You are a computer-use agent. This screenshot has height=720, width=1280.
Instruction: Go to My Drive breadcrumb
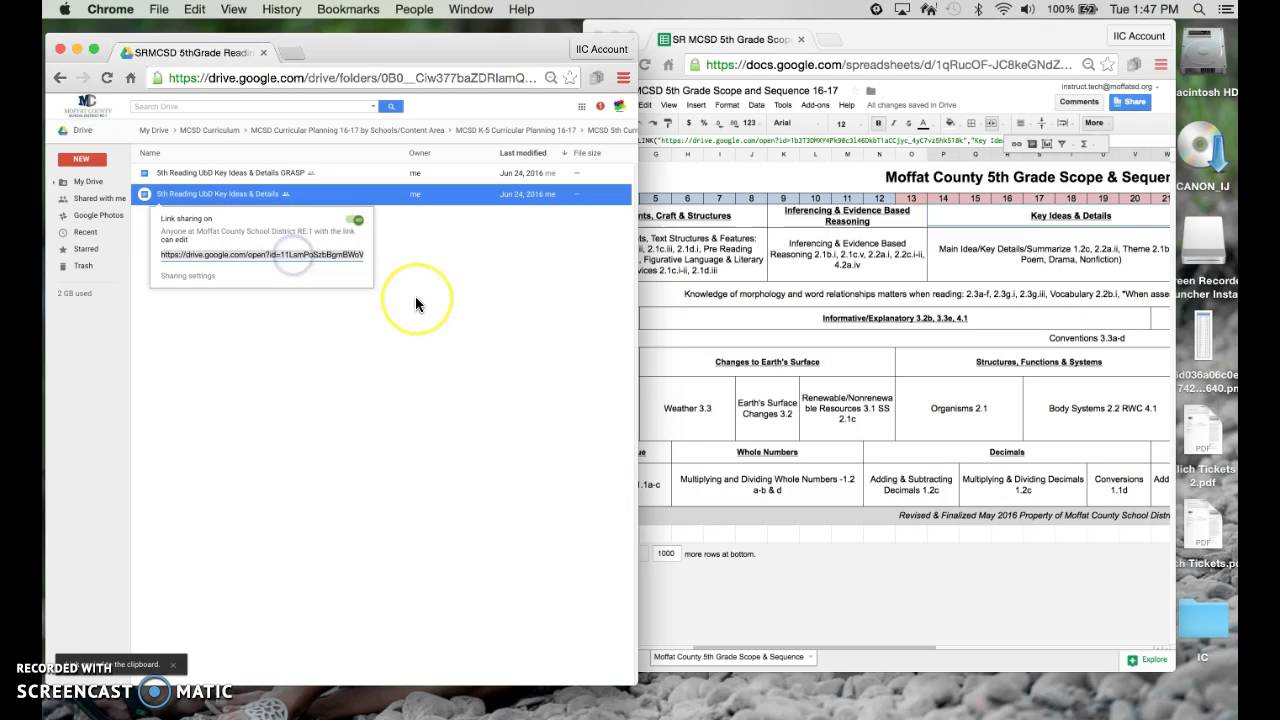pyautogui.click(x=154, y=130)
